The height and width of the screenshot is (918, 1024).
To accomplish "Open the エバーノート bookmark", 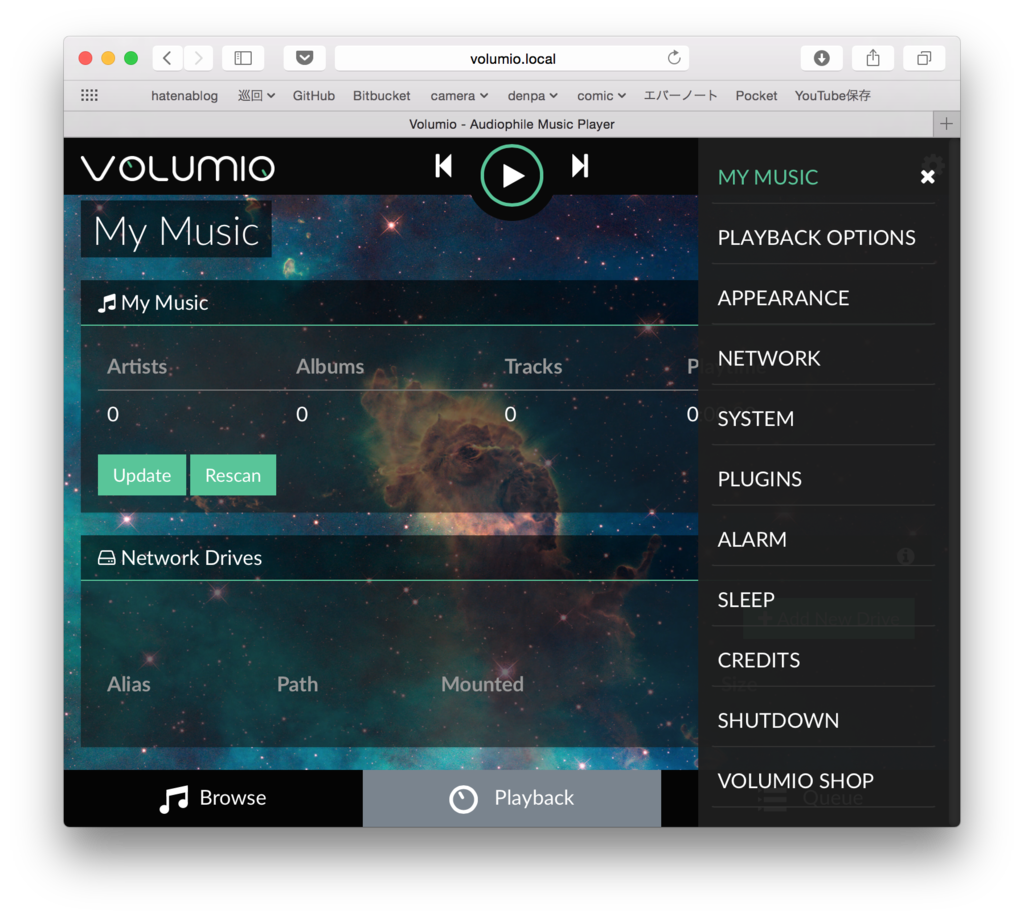I will tap(680, 95).
